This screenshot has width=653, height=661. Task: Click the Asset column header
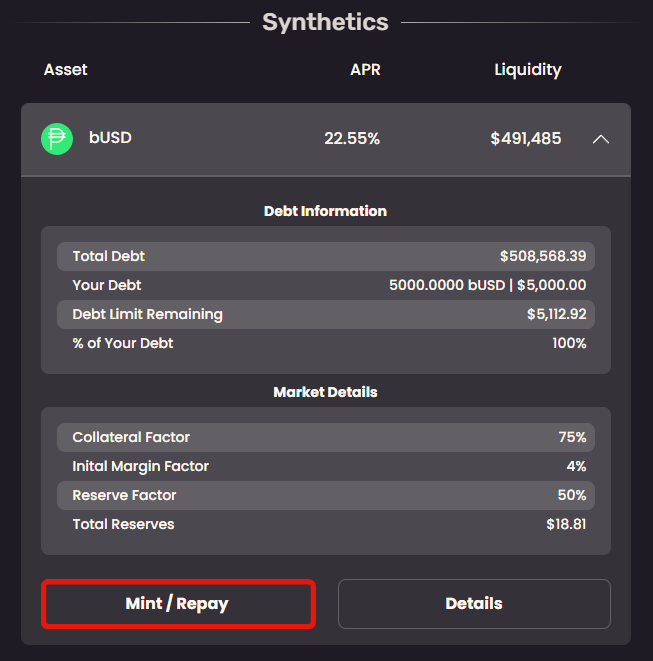coord(65,70)
